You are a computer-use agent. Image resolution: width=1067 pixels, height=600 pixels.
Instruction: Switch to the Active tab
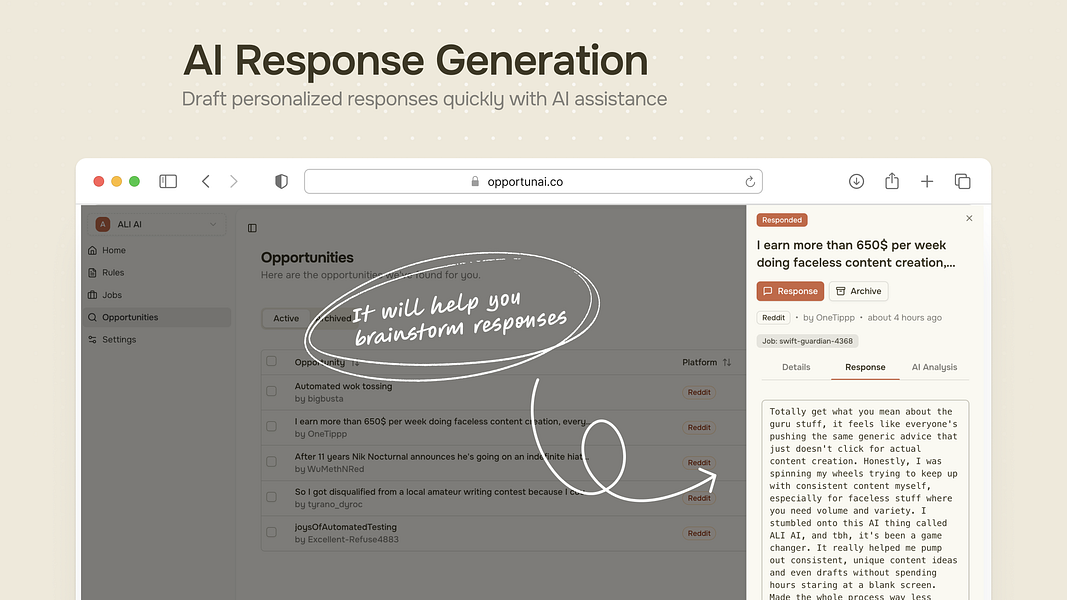pyautogui.click(x=286, y=318)
